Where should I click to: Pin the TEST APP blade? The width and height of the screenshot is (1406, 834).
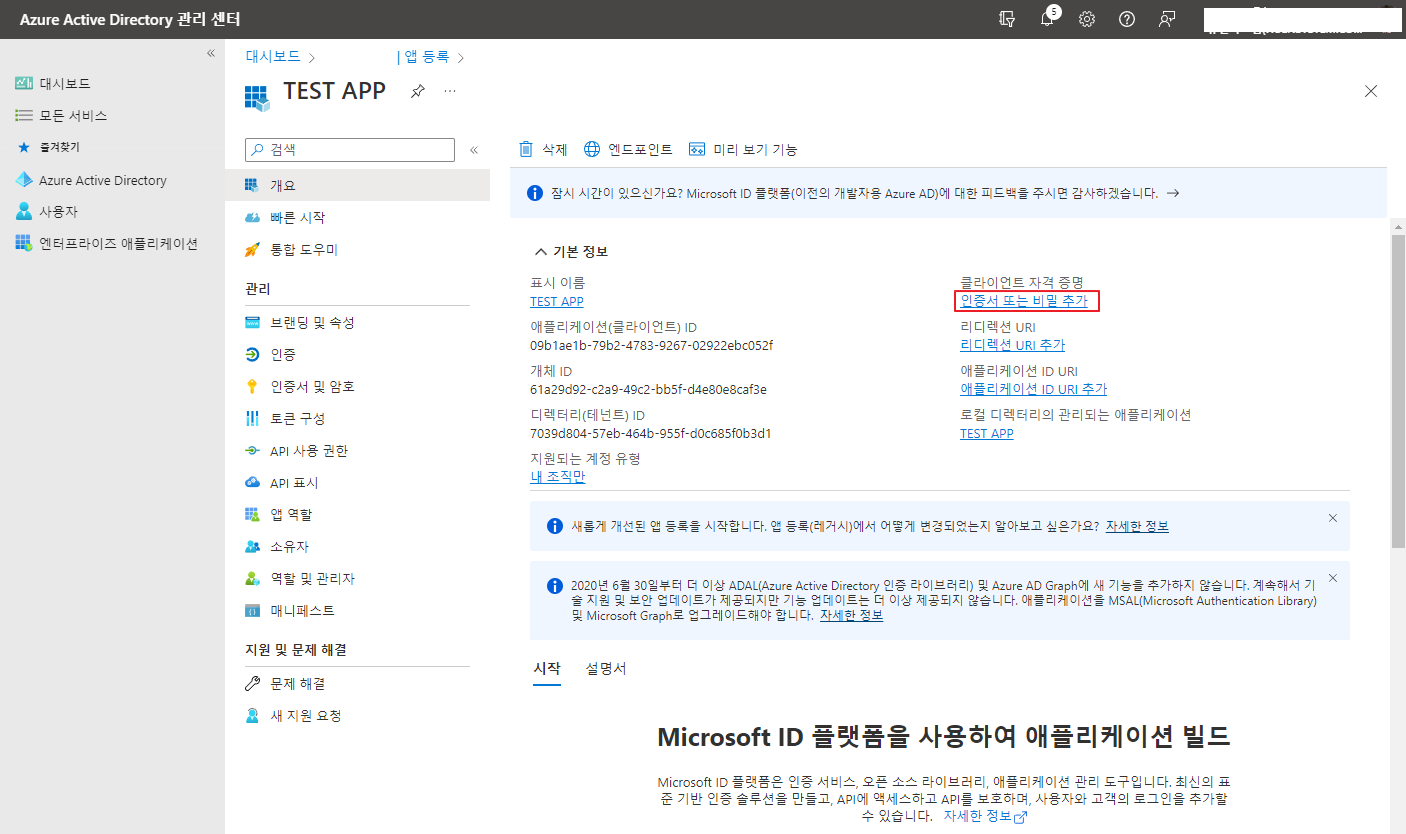pos(418,91)
